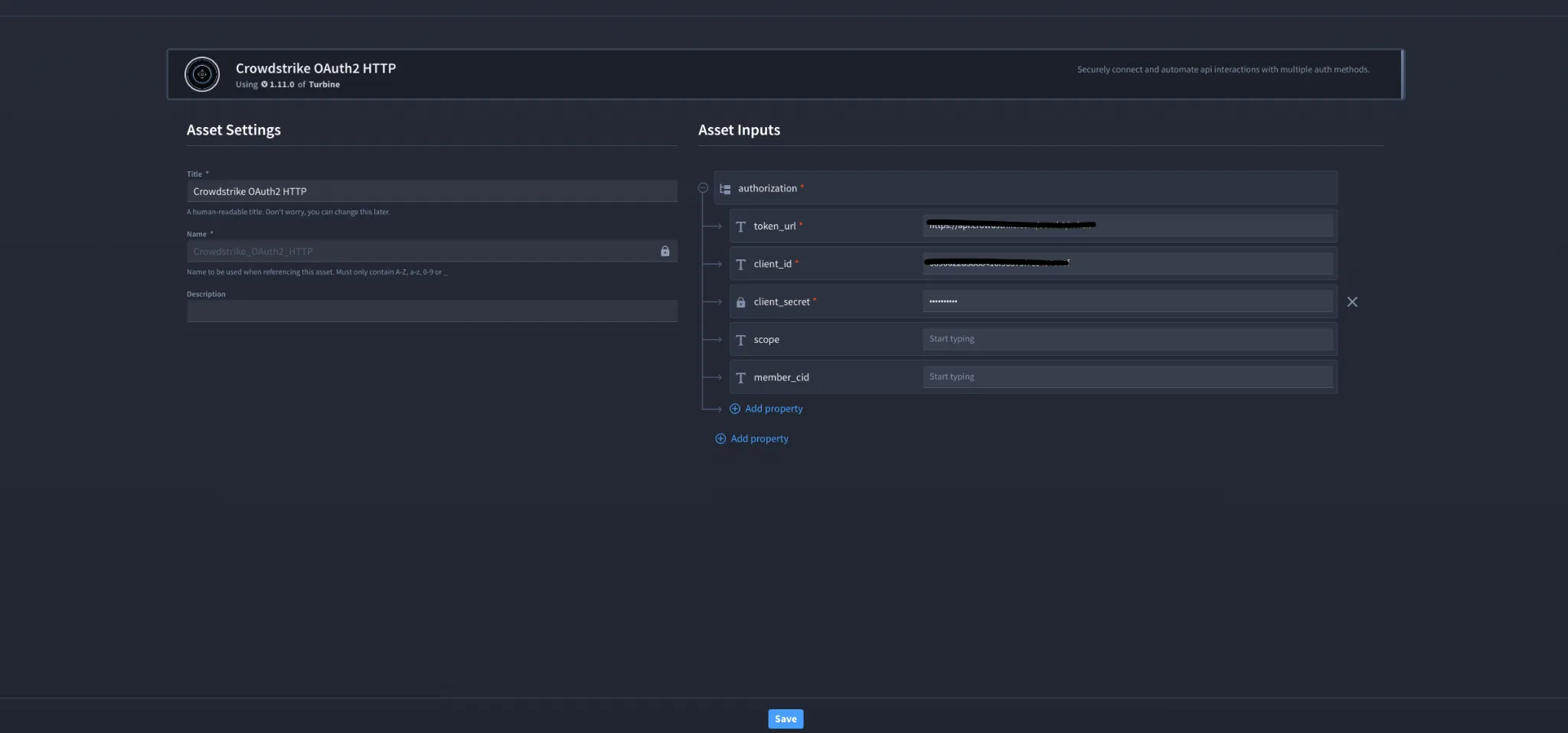Click the scope value input

point(1128,339)
